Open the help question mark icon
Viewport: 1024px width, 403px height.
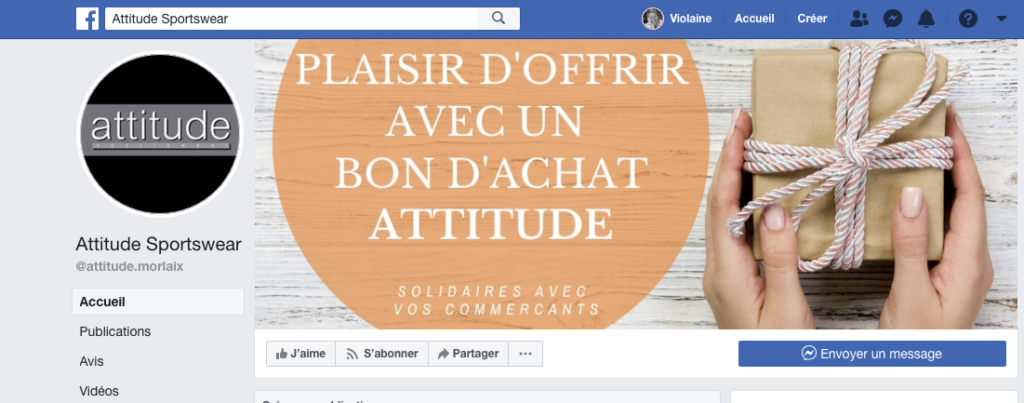click(x=968, y=19)
